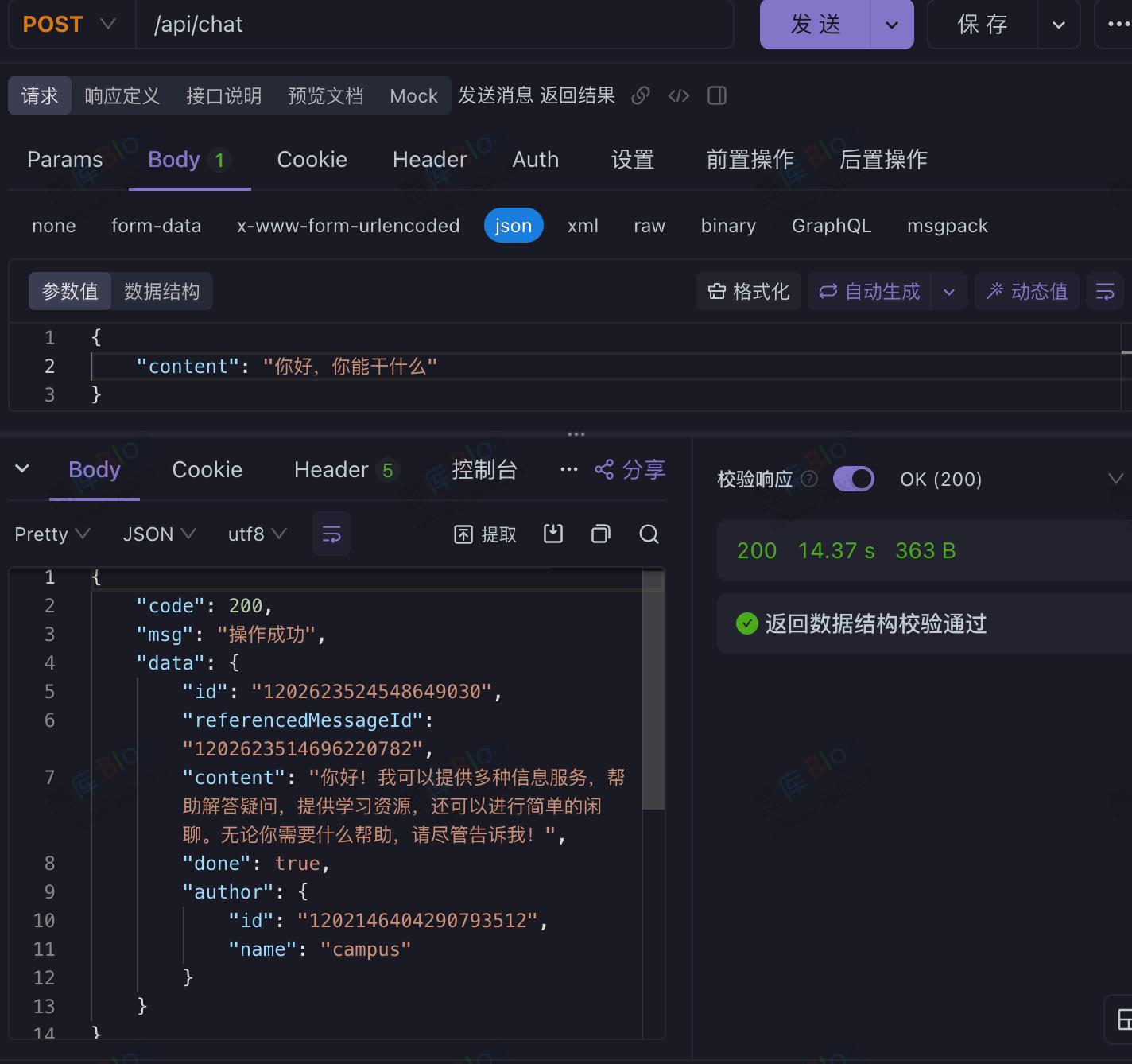This screenshot has width=1132, height=1064.
Task: Select raw as request body type
Action: click(649, 225)
